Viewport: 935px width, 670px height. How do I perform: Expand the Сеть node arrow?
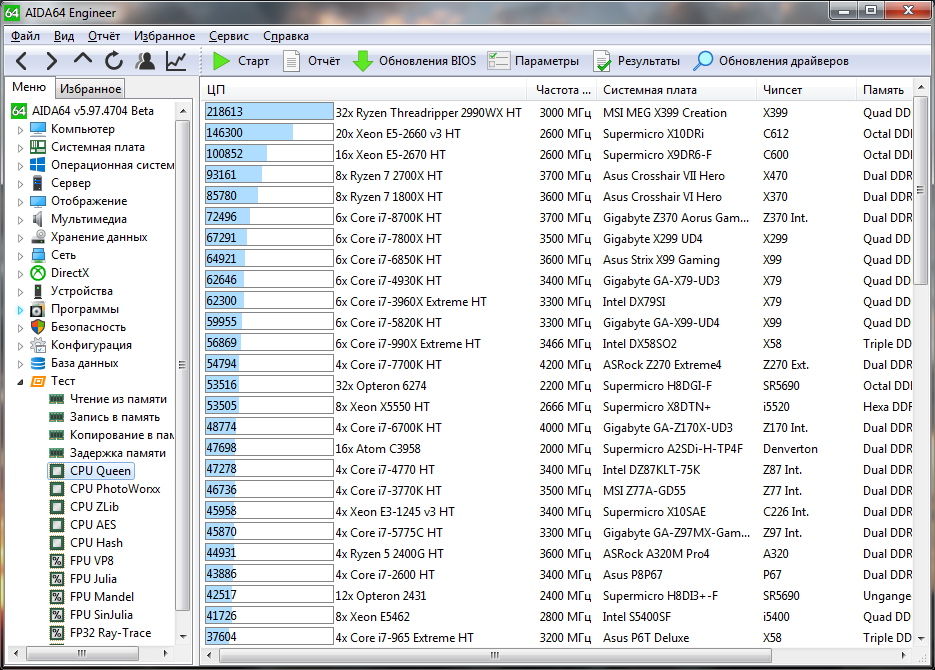tap(20, 255)
